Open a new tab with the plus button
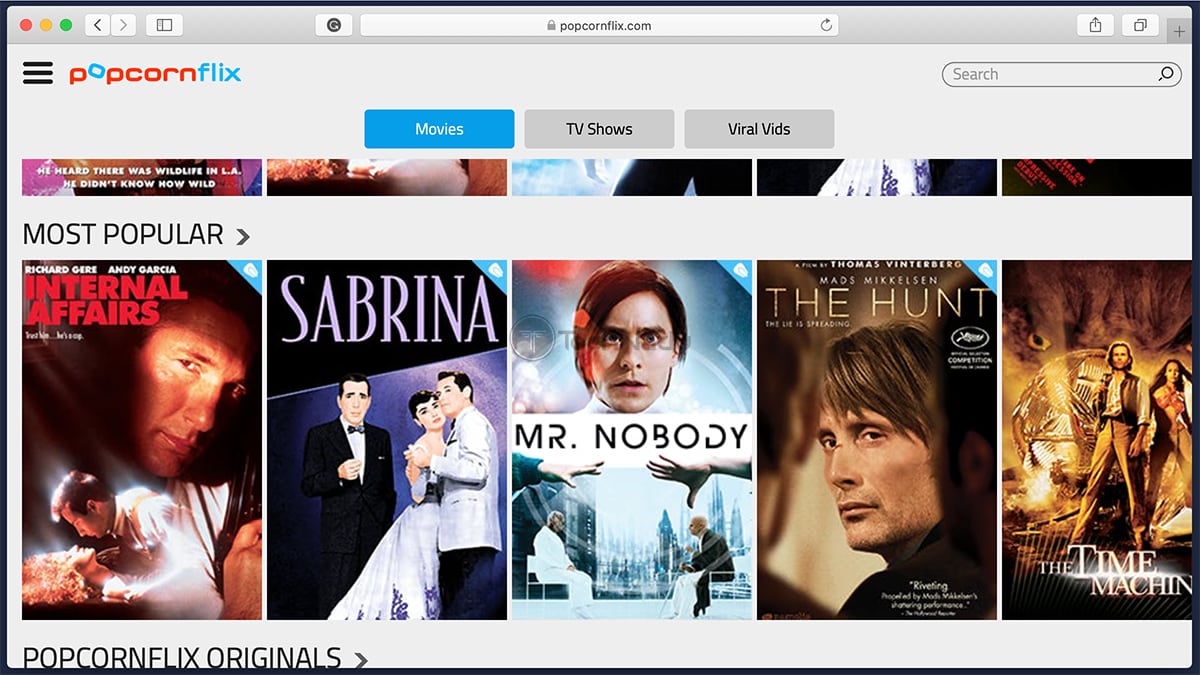Viewport: 1200px width, 675px height. point(1180,31)
